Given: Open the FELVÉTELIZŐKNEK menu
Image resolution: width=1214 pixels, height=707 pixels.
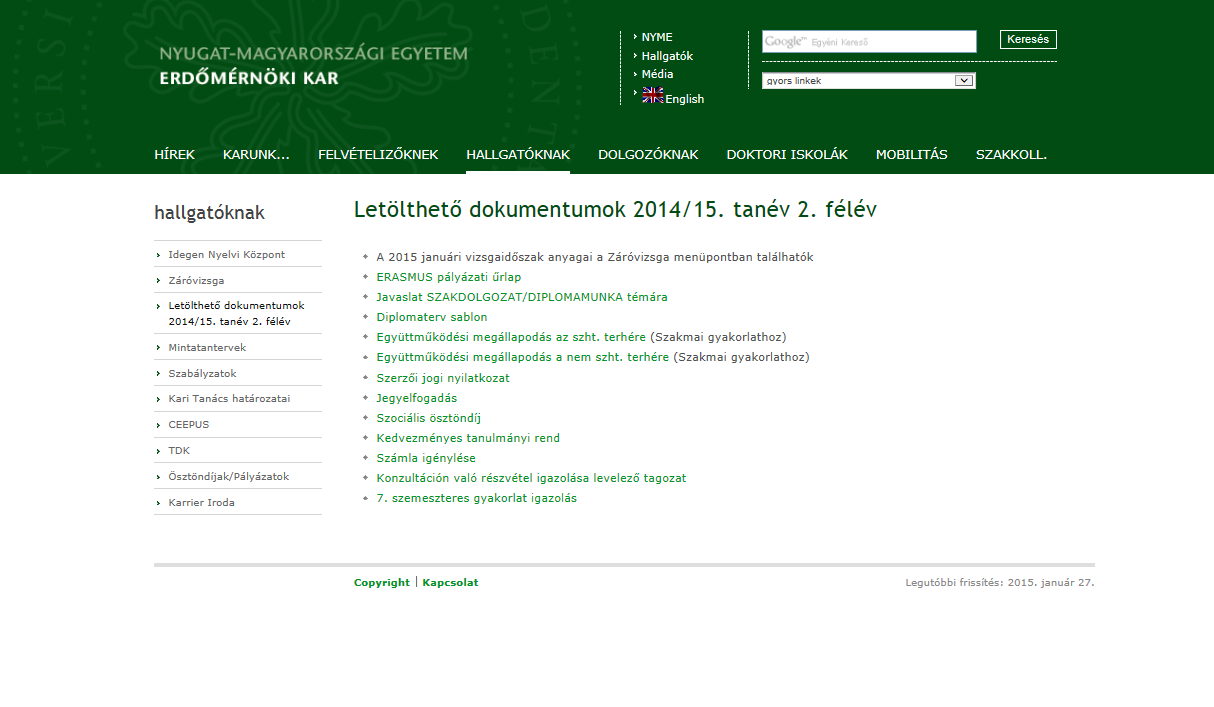Looking at the screenshot, I should point(378,154).
